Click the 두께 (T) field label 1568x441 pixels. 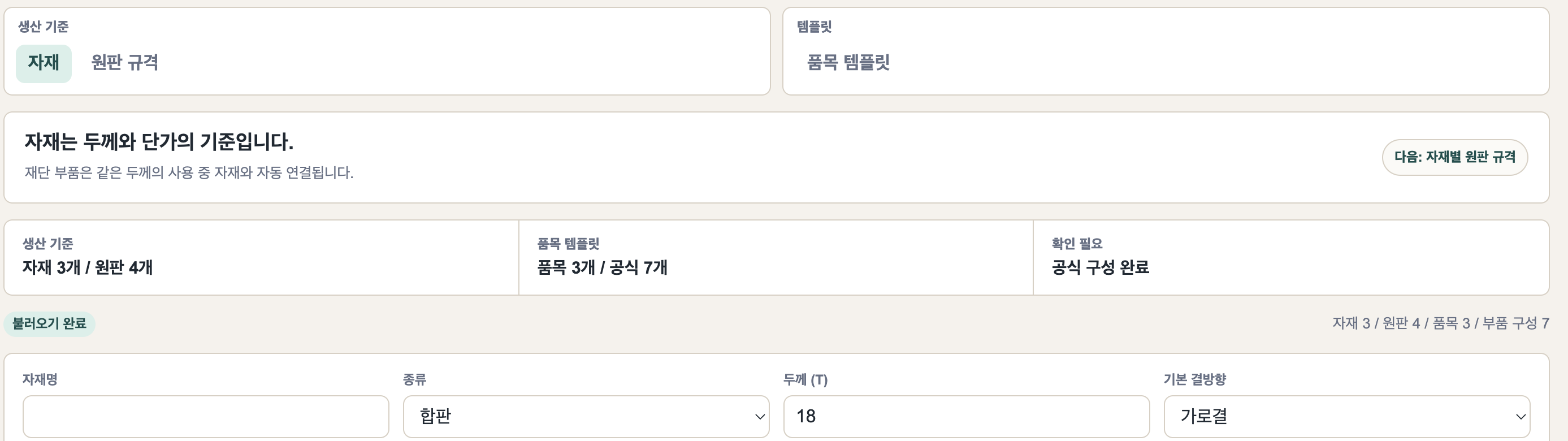(x=805, y=379)
